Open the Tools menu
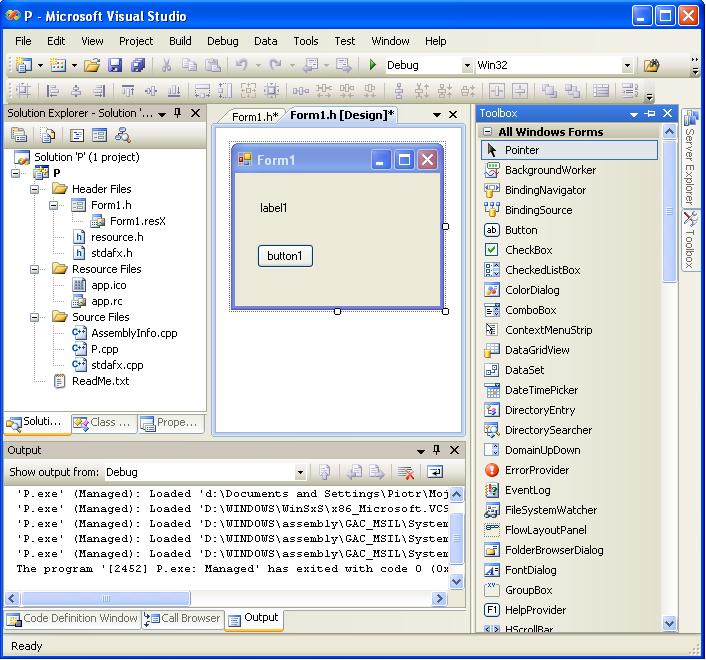The width and height of the screenshot is (706, 660). click(306, 41)
